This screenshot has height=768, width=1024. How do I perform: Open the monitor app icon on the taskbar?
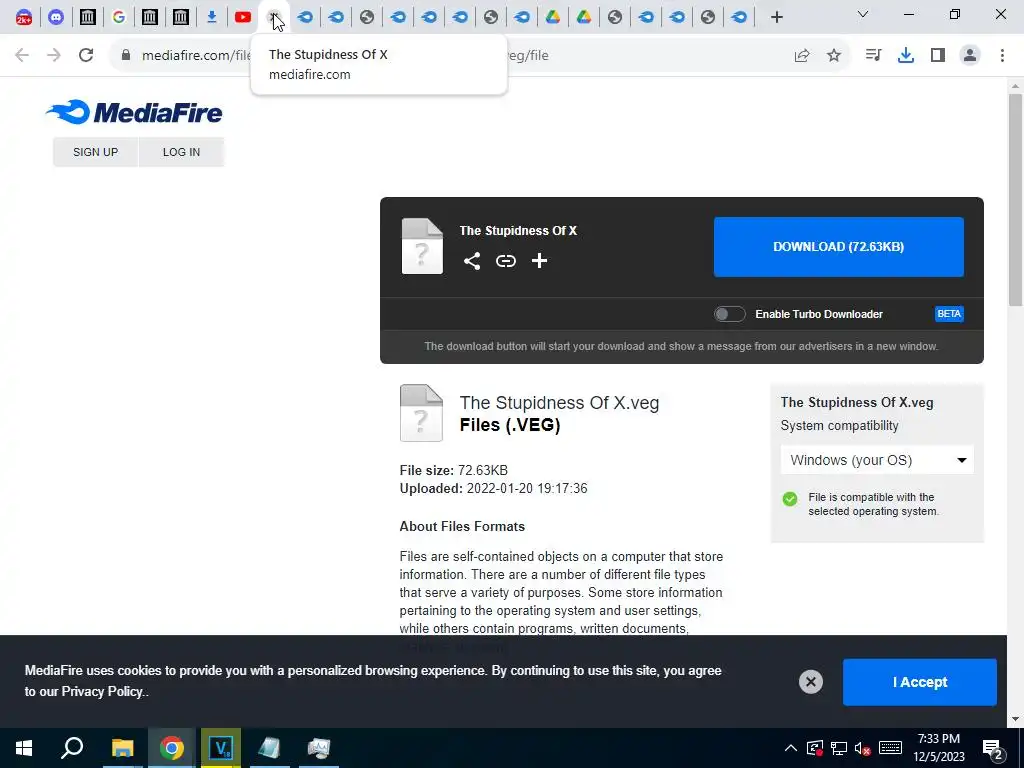click(319, 748)
